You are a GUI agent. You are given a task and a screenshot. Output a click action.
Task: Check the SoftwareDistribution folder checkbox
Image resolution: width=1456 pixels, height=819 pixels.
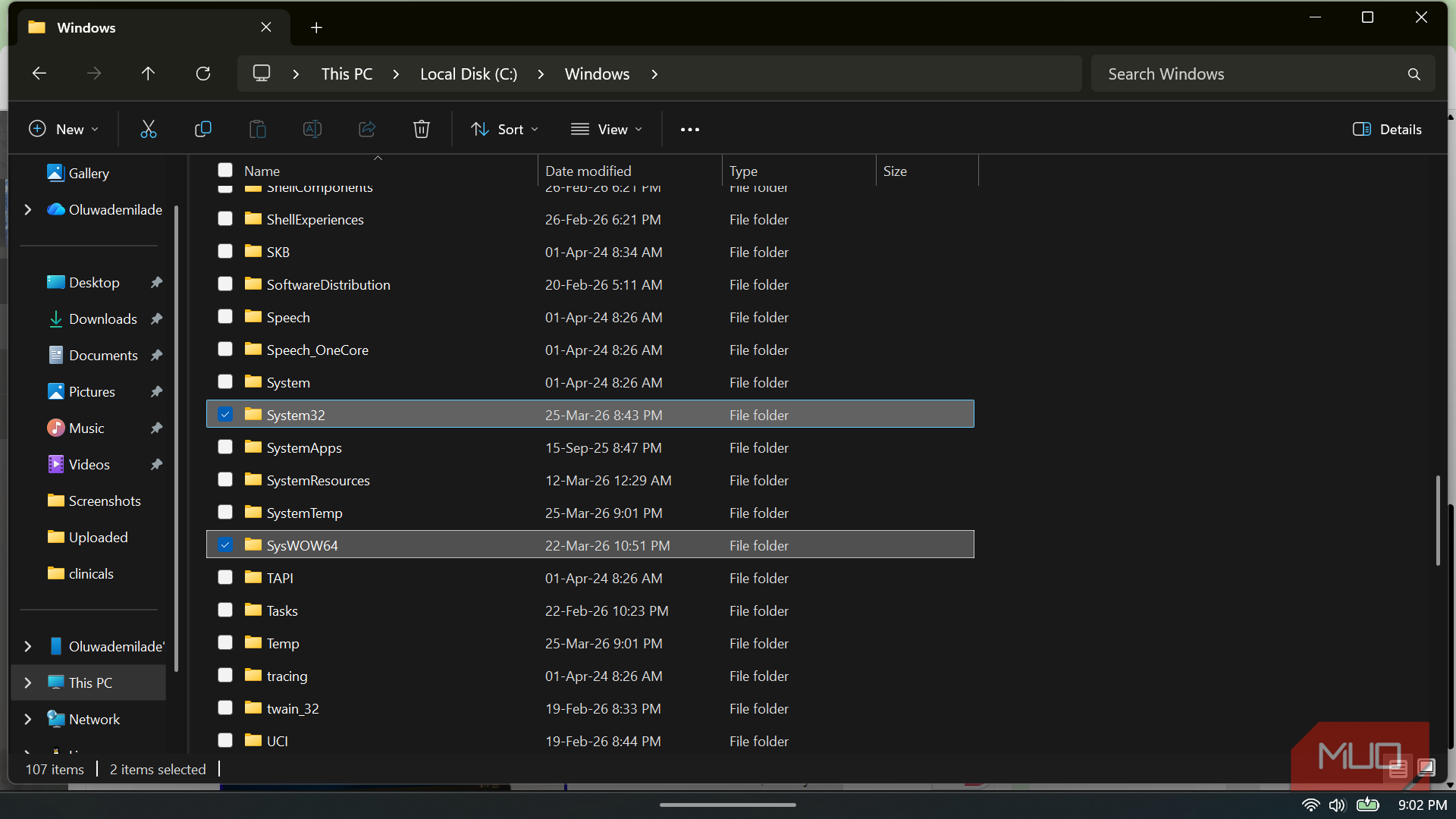coord(225,284)
